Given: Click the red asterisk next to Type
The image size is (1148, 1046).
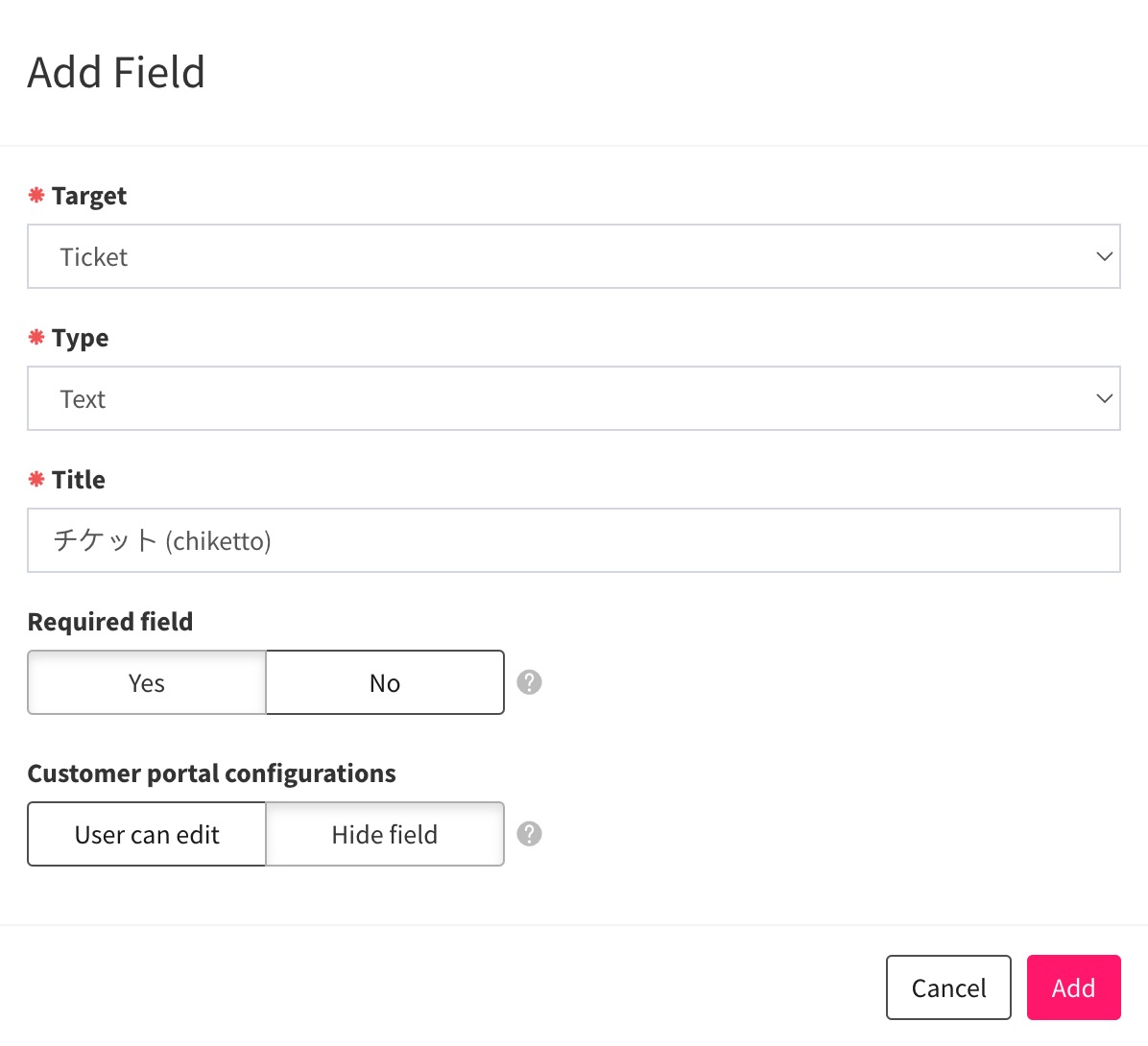Looking at the screenshot, I should point(36,337).
